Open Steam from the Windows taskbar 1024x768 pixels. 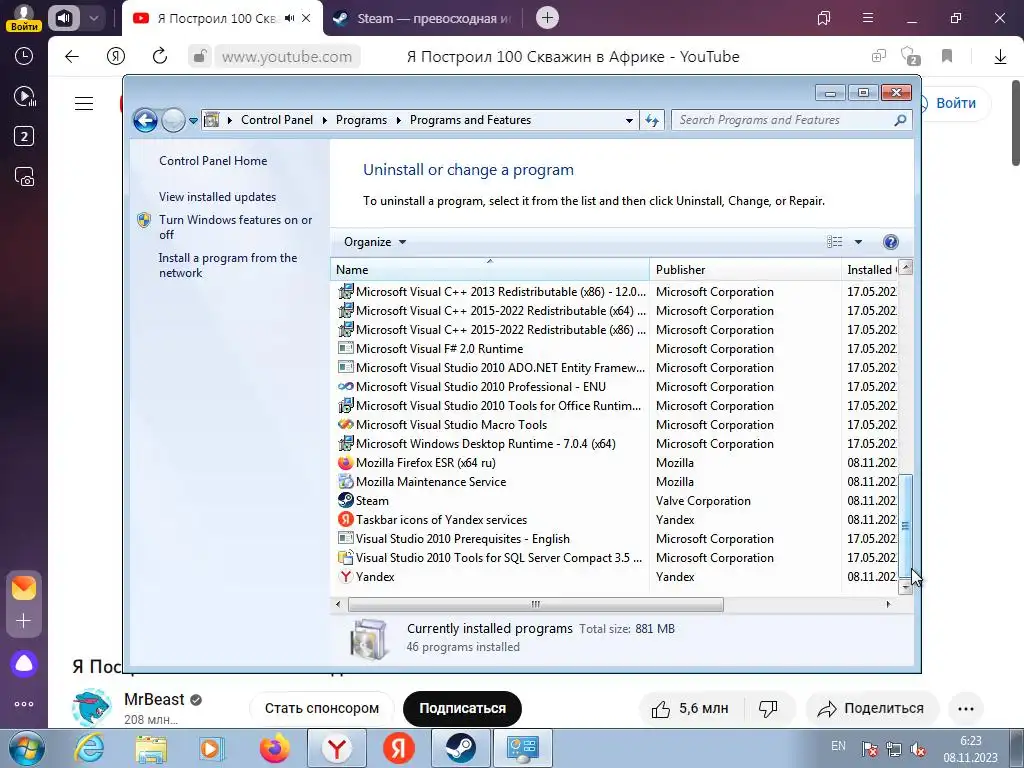[x=460, y=748]
